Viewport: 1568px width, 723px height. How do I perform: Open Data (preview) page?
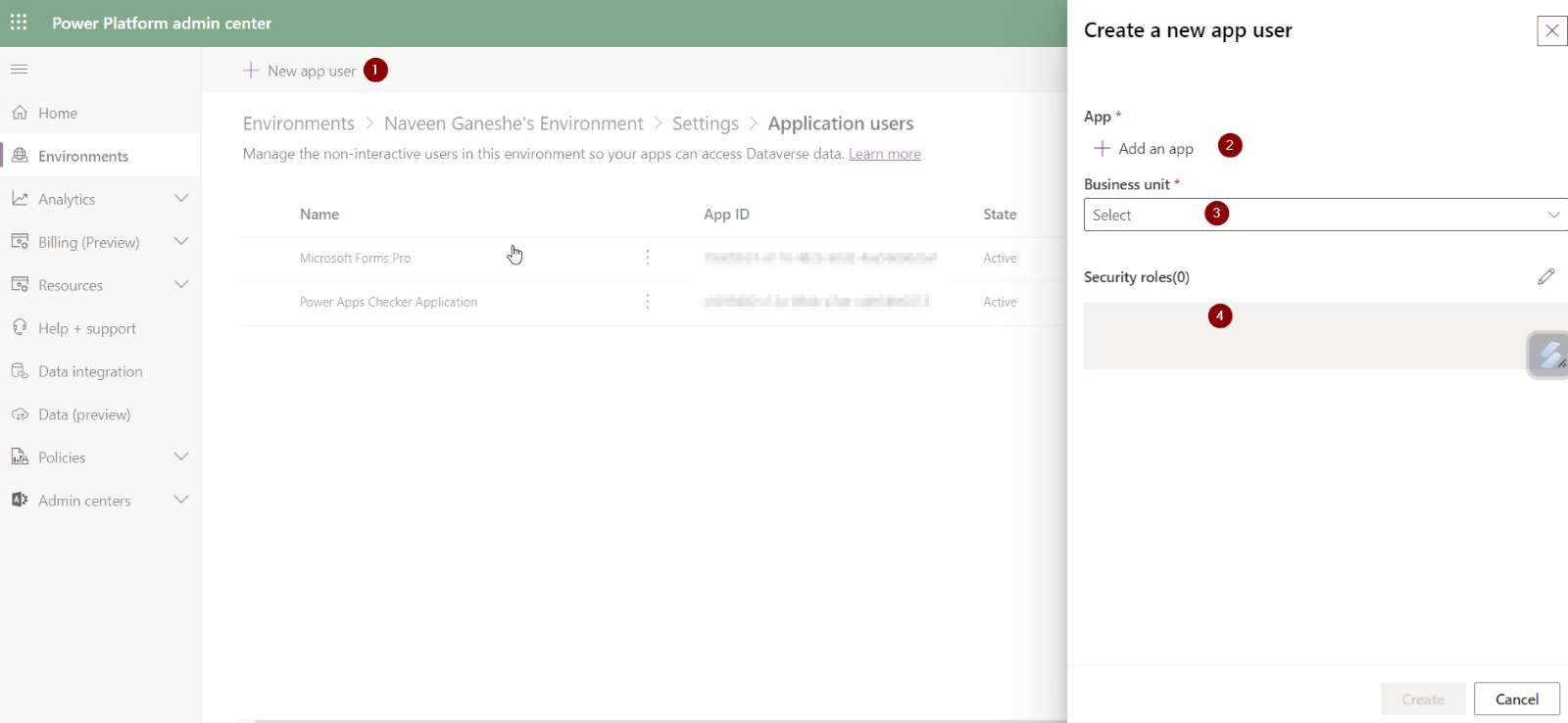coord(84,415)
